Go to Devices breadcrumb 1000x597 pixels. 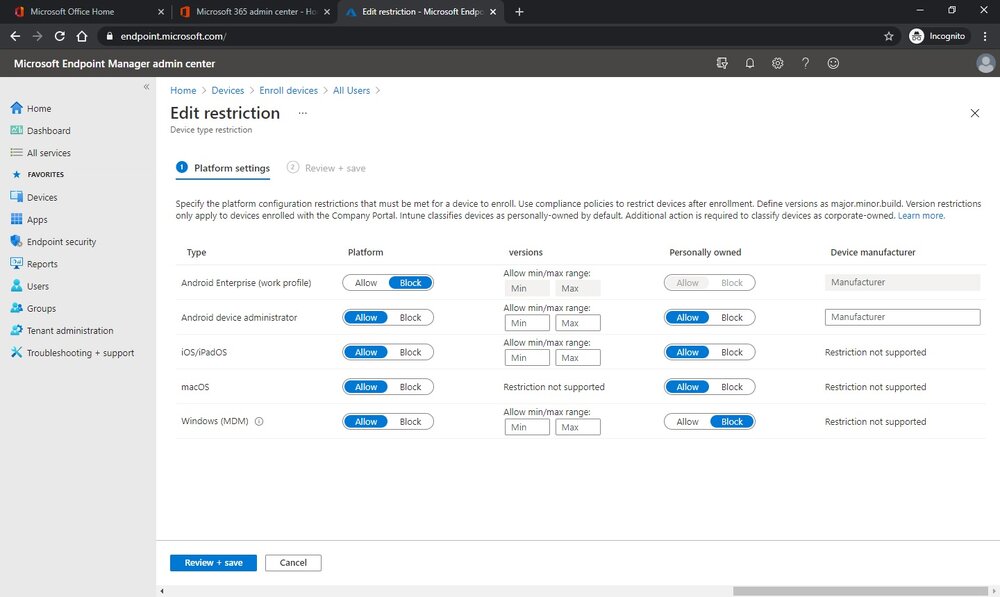[x=228, y=91]
